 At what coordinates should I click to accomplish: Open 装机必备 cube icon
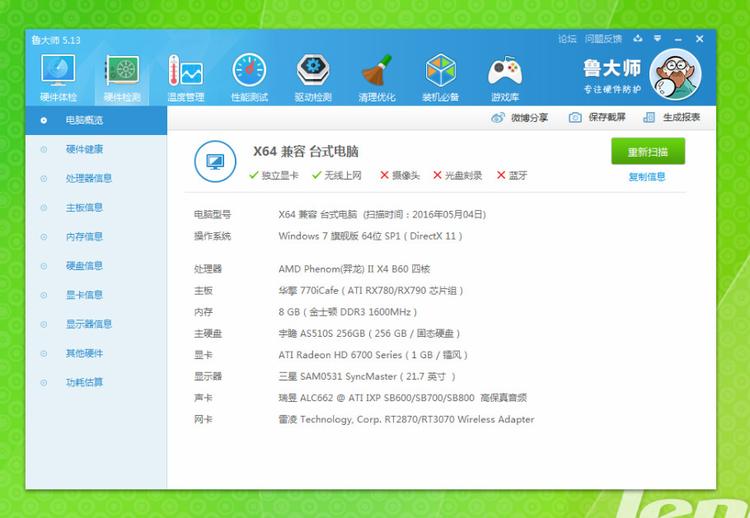tap(441, 70)
